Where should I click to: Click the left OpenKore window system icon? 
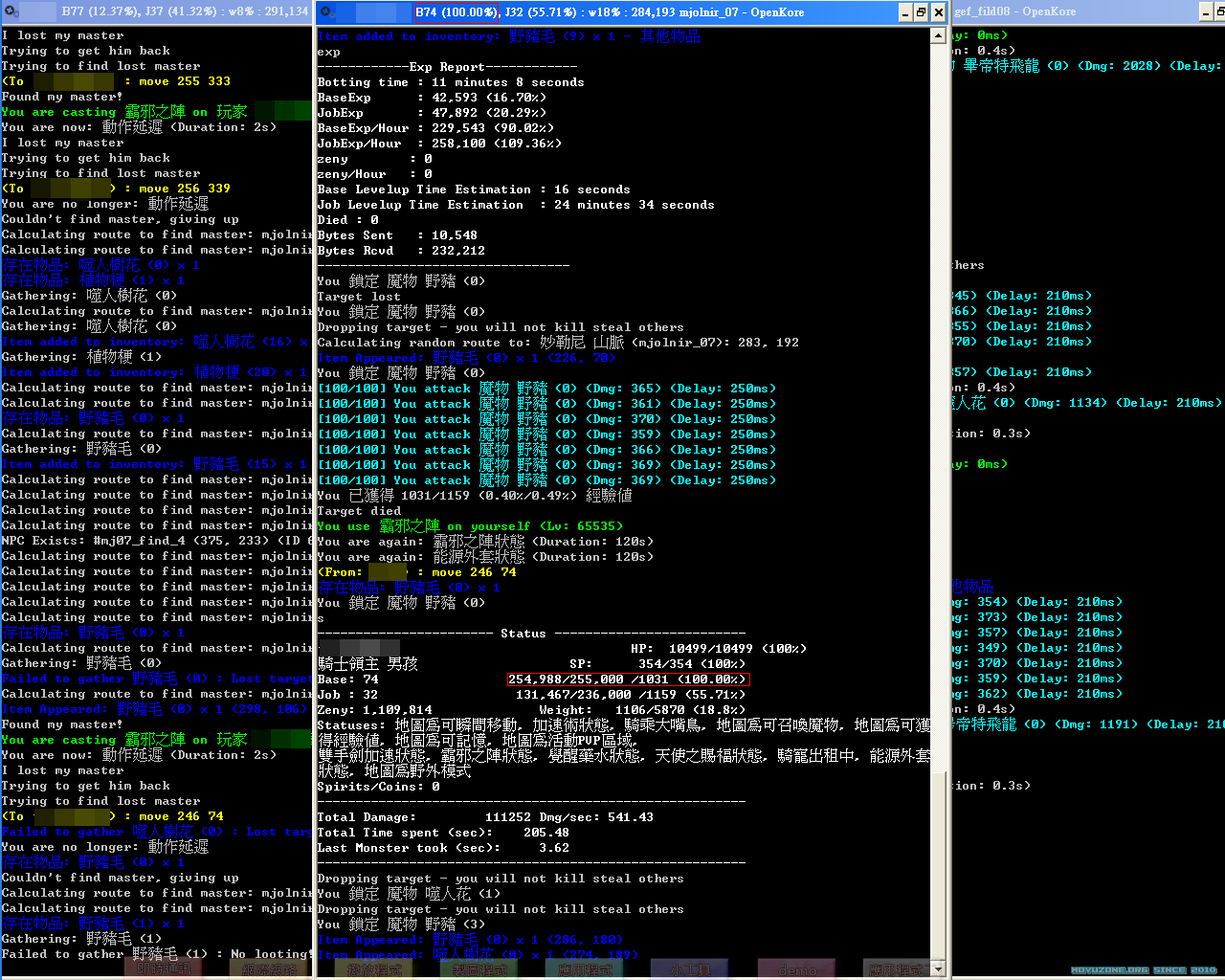coord(11,11)
